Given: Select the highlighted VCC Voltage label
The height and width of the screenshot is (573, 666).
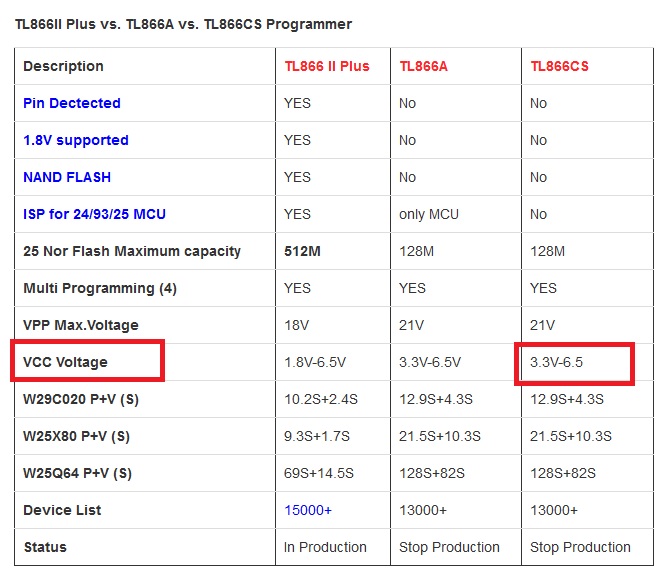Looking at the screenshot, I should point(65,362).
